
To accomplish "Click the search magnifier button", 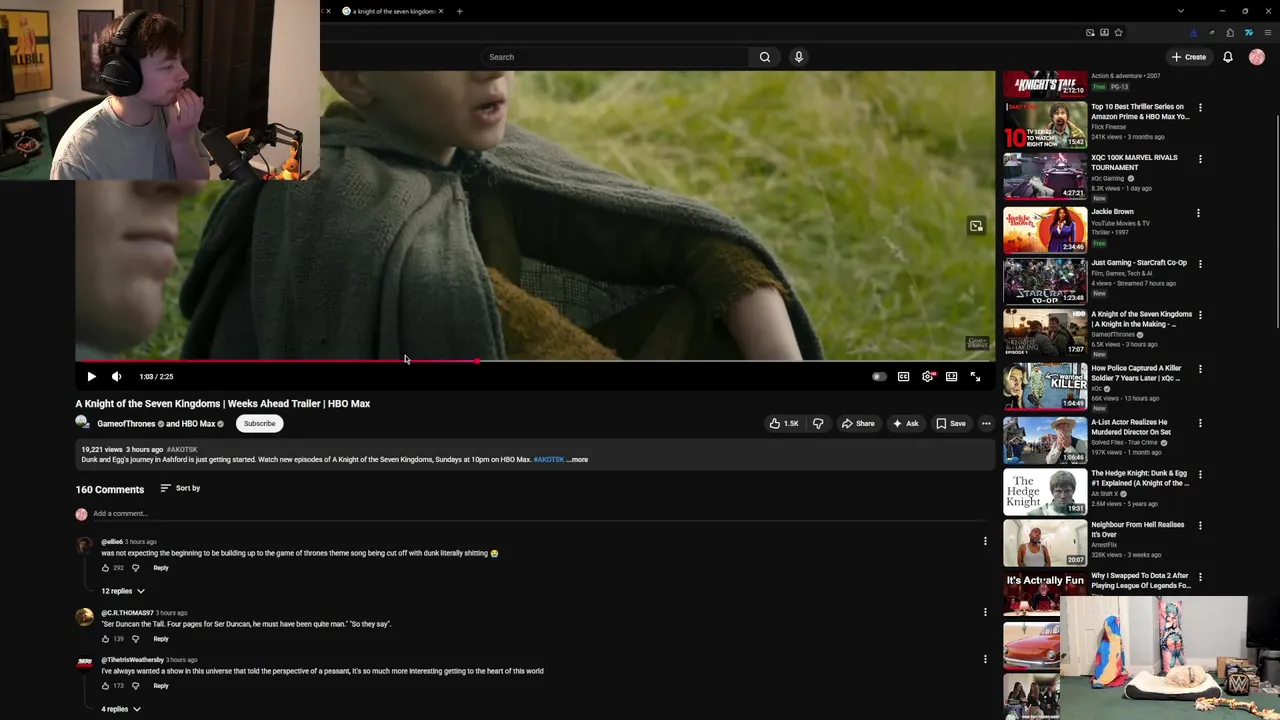I will point(765,57).
